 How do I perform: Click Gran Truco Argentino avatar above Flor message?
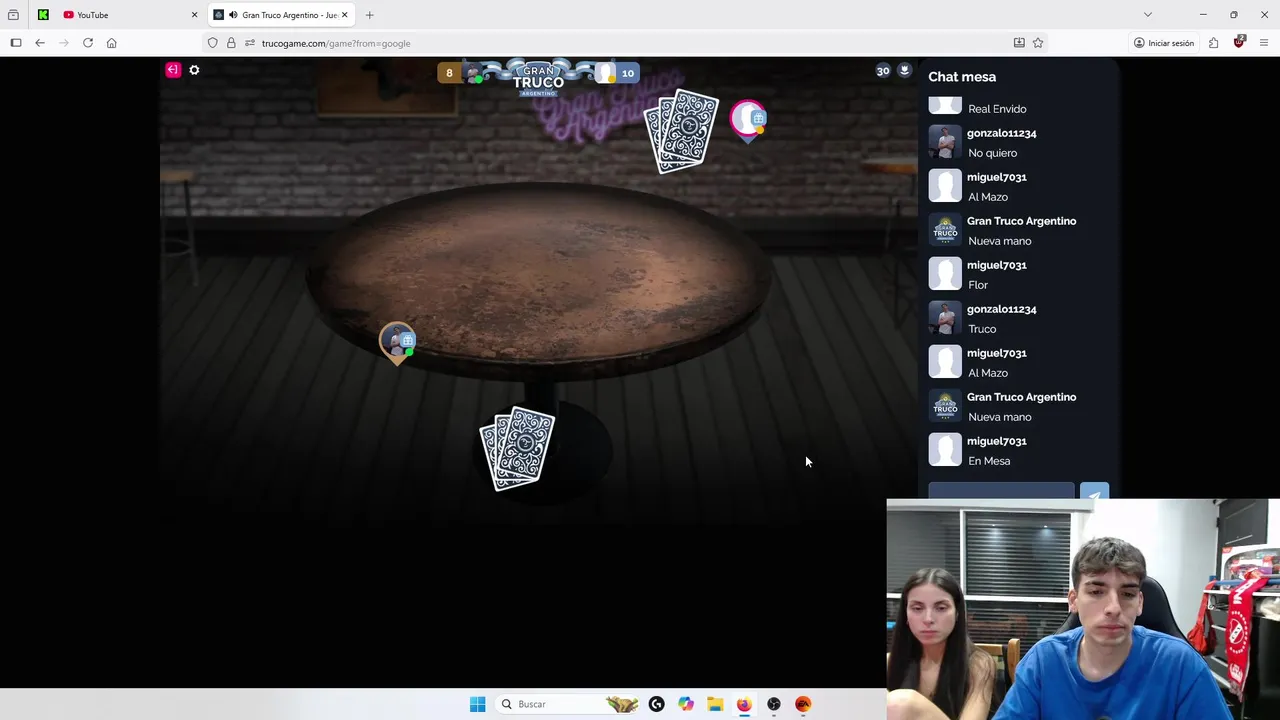pos(945,230)
